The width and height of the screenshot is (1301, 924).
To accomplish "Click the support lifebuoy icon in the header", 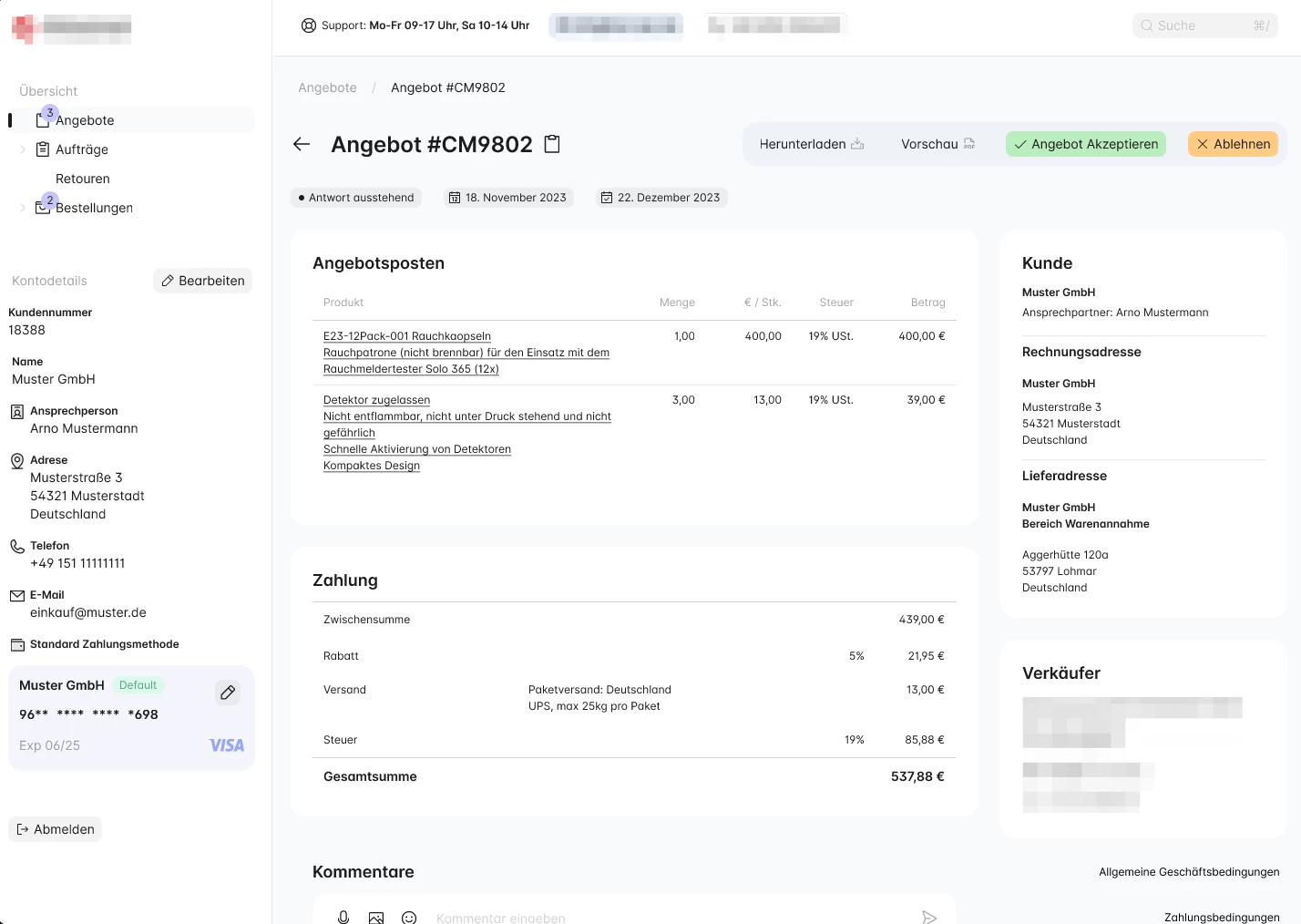I will coord(309,26).
